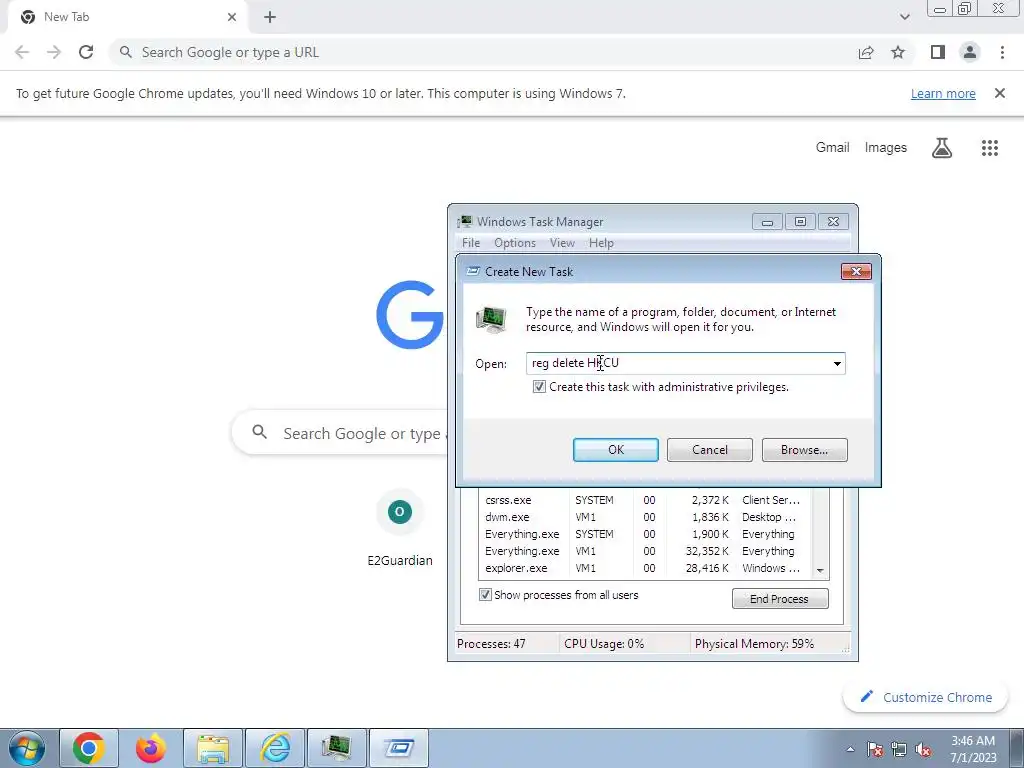Screen dimensions: 1024x768
Task: Launch Firefox from the taskbar
Action: [151, 748]
